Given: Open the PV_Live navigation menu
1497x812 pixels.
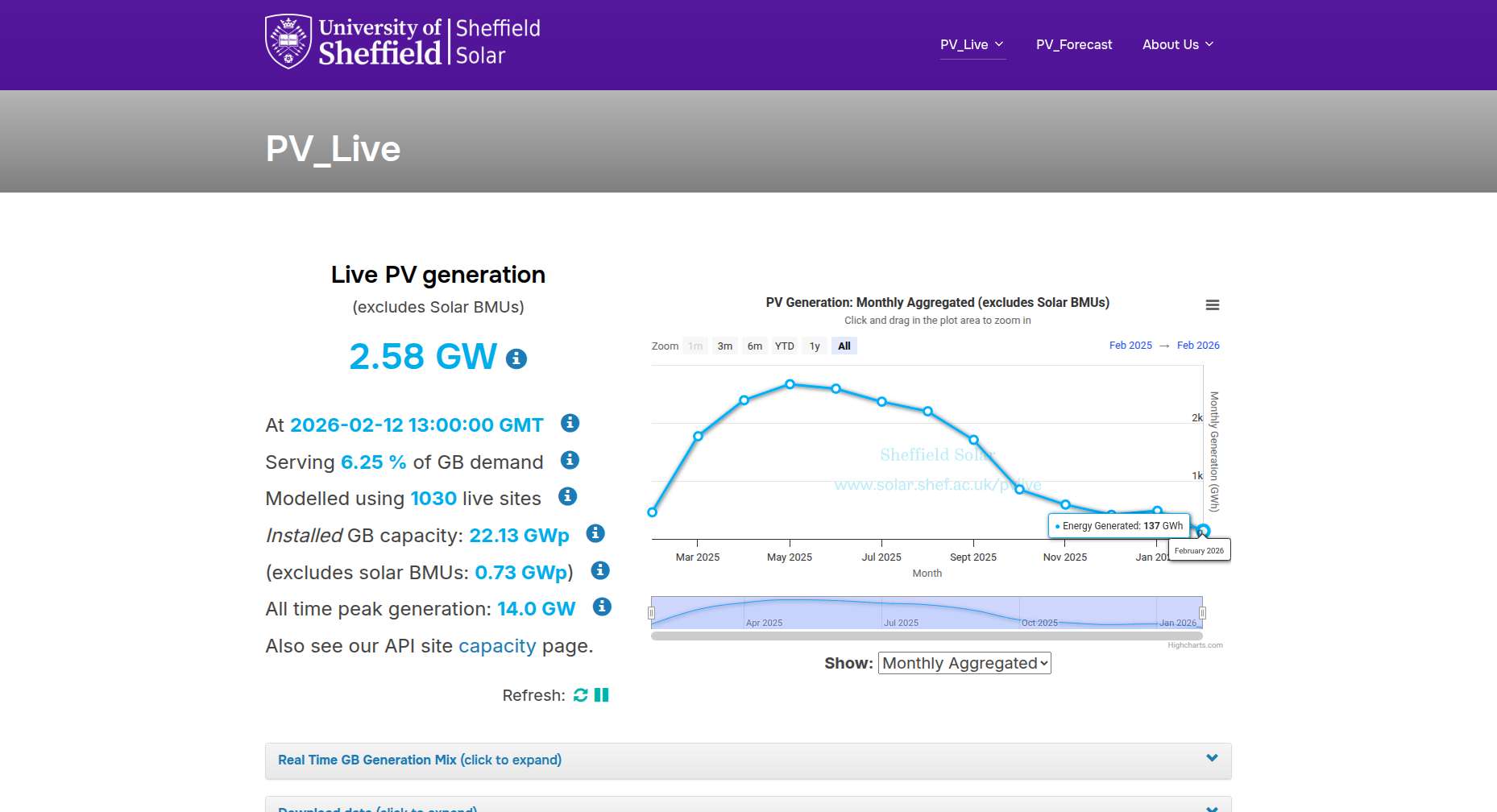Looking at the screenshot, I should 972,45.
